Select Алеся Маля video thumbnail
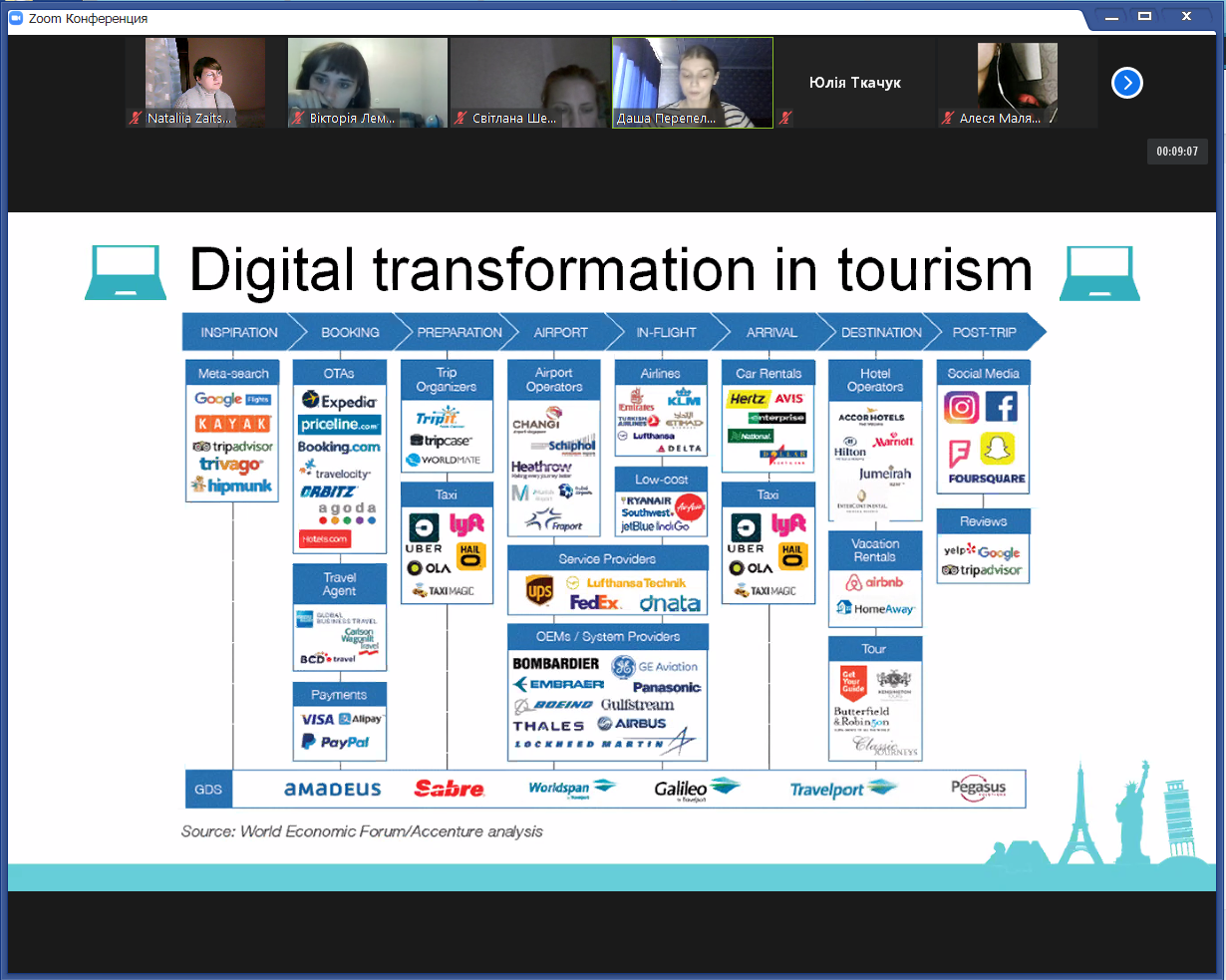Screen dimensions: 1226x980 [1018, 83]
